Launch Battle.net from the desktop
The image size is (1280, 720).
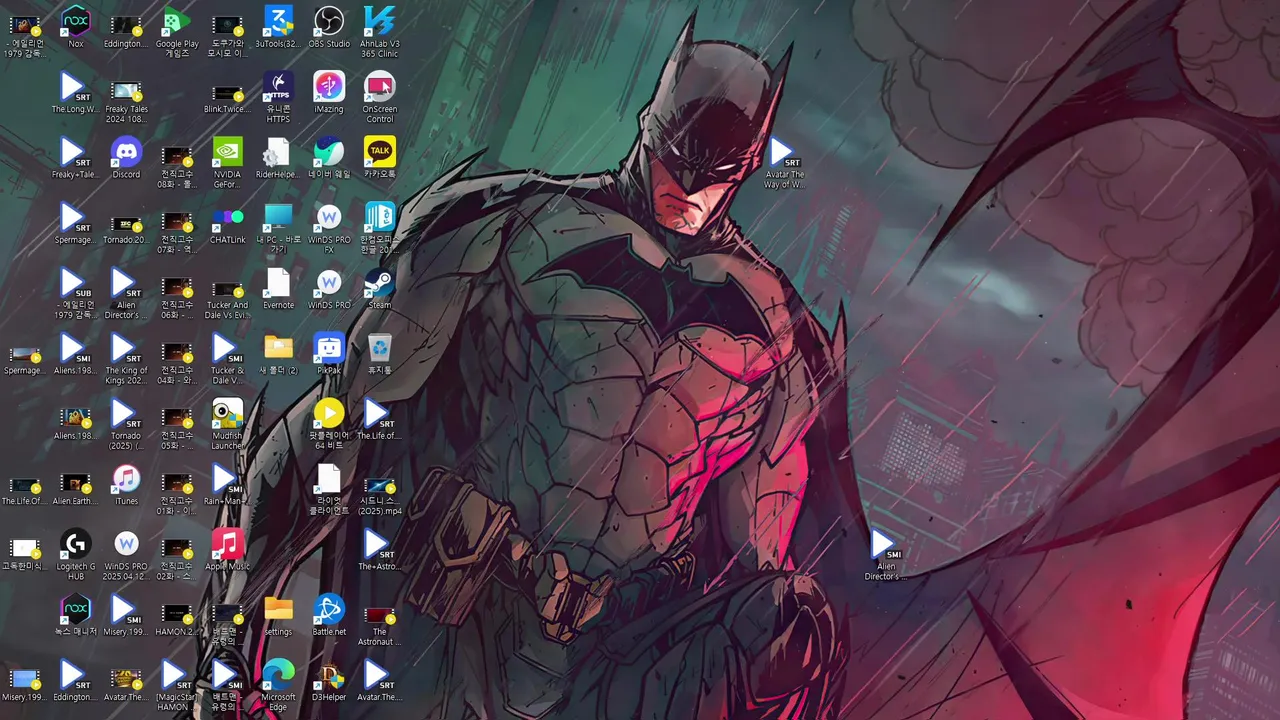pos(329,616)
